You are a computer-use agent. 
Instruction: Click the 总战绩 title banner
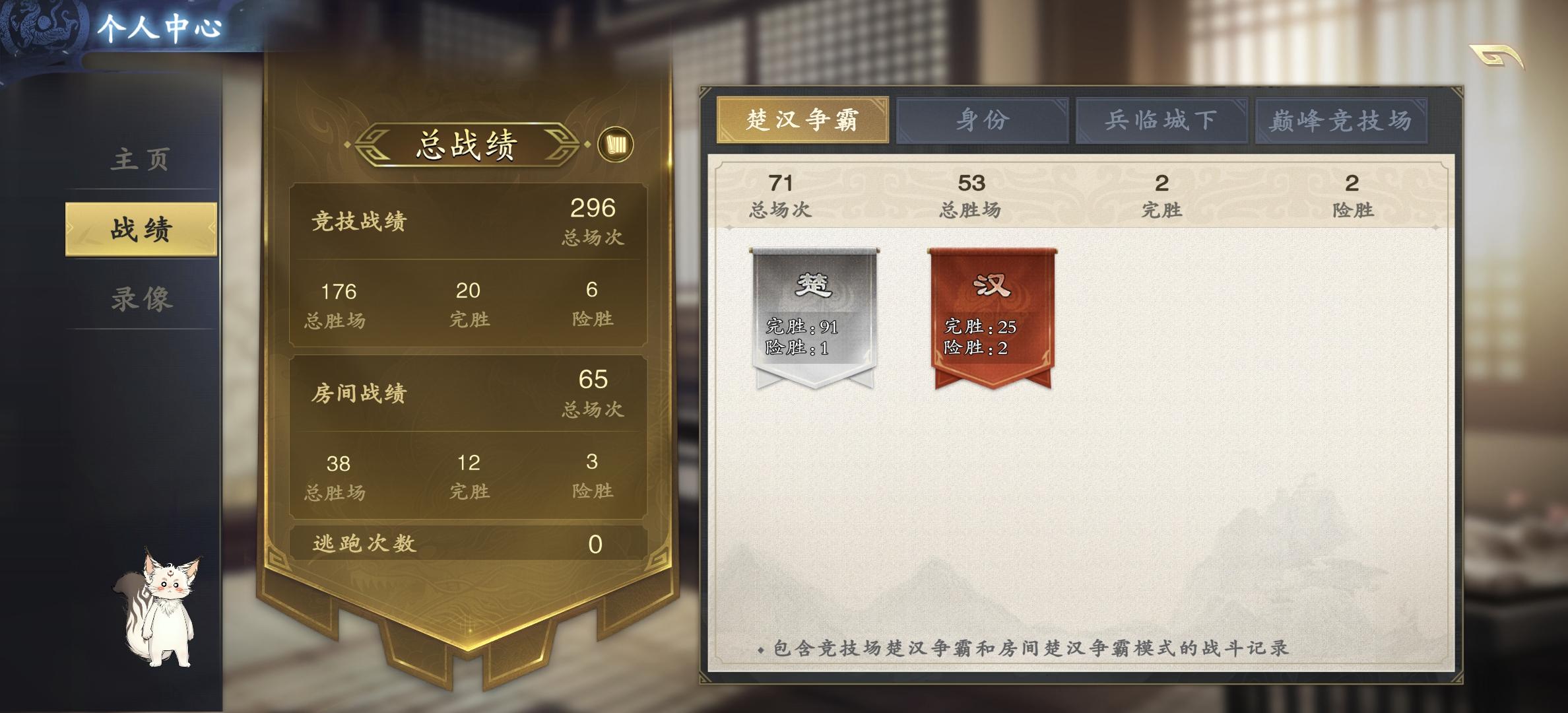[467, 145]
